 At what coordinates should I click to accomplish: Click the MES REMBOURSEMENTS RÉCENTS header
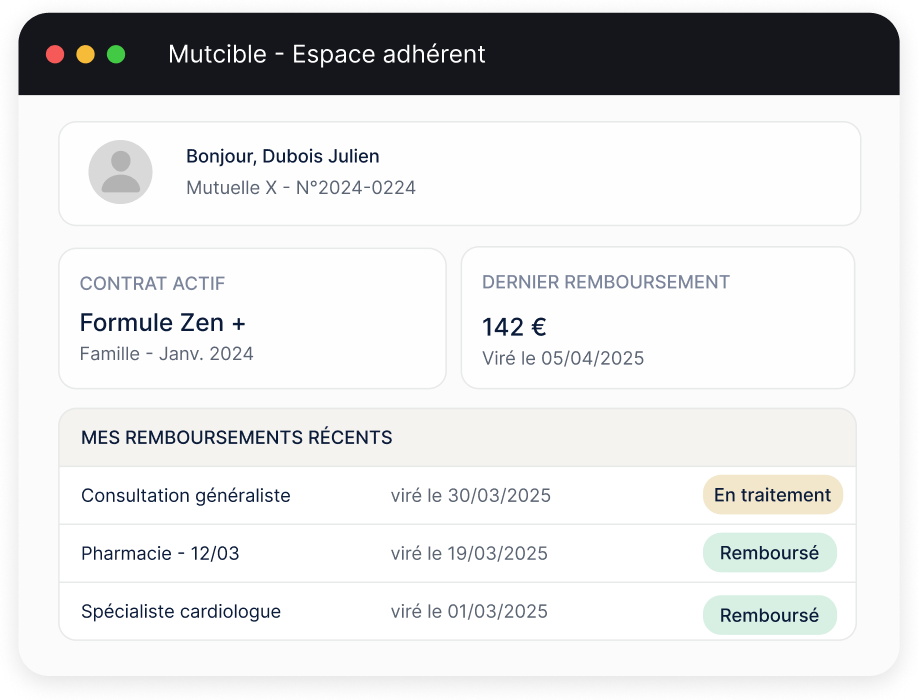[x=237, y=437]
